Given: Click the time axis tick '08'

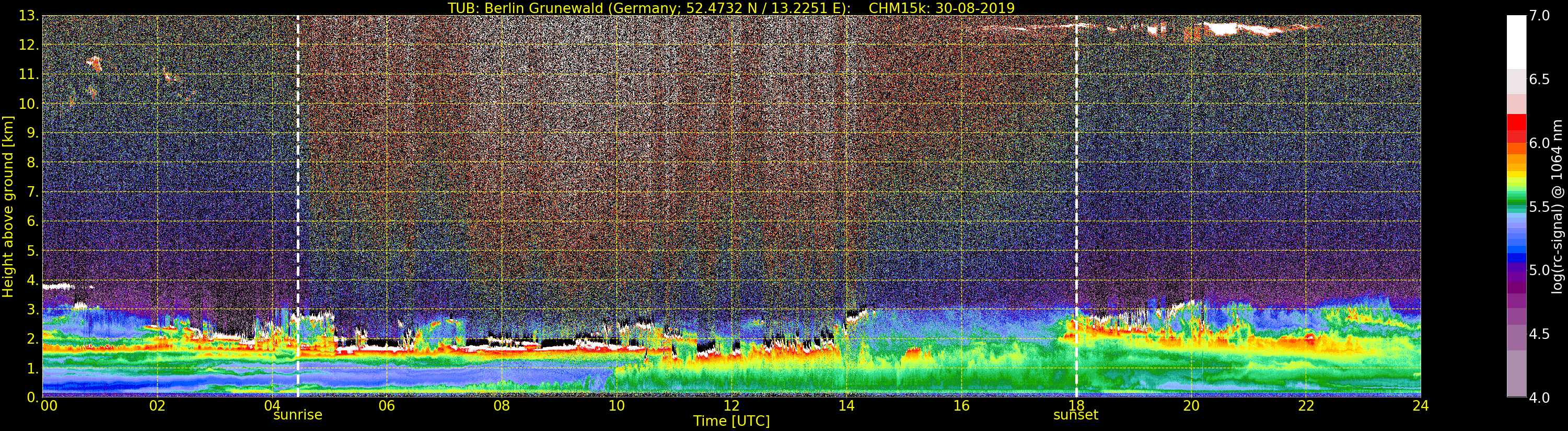Looking at the screenshot, I should pyautogui.click(x=502, y=406).
